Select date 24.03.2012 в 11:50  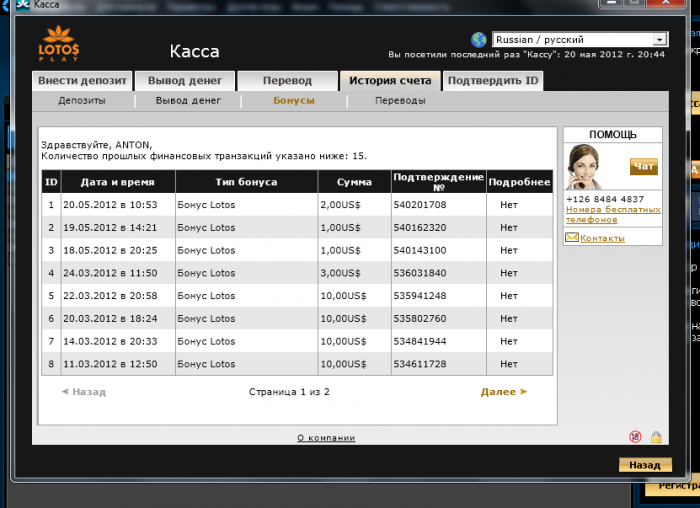click(x=110, y=273)
